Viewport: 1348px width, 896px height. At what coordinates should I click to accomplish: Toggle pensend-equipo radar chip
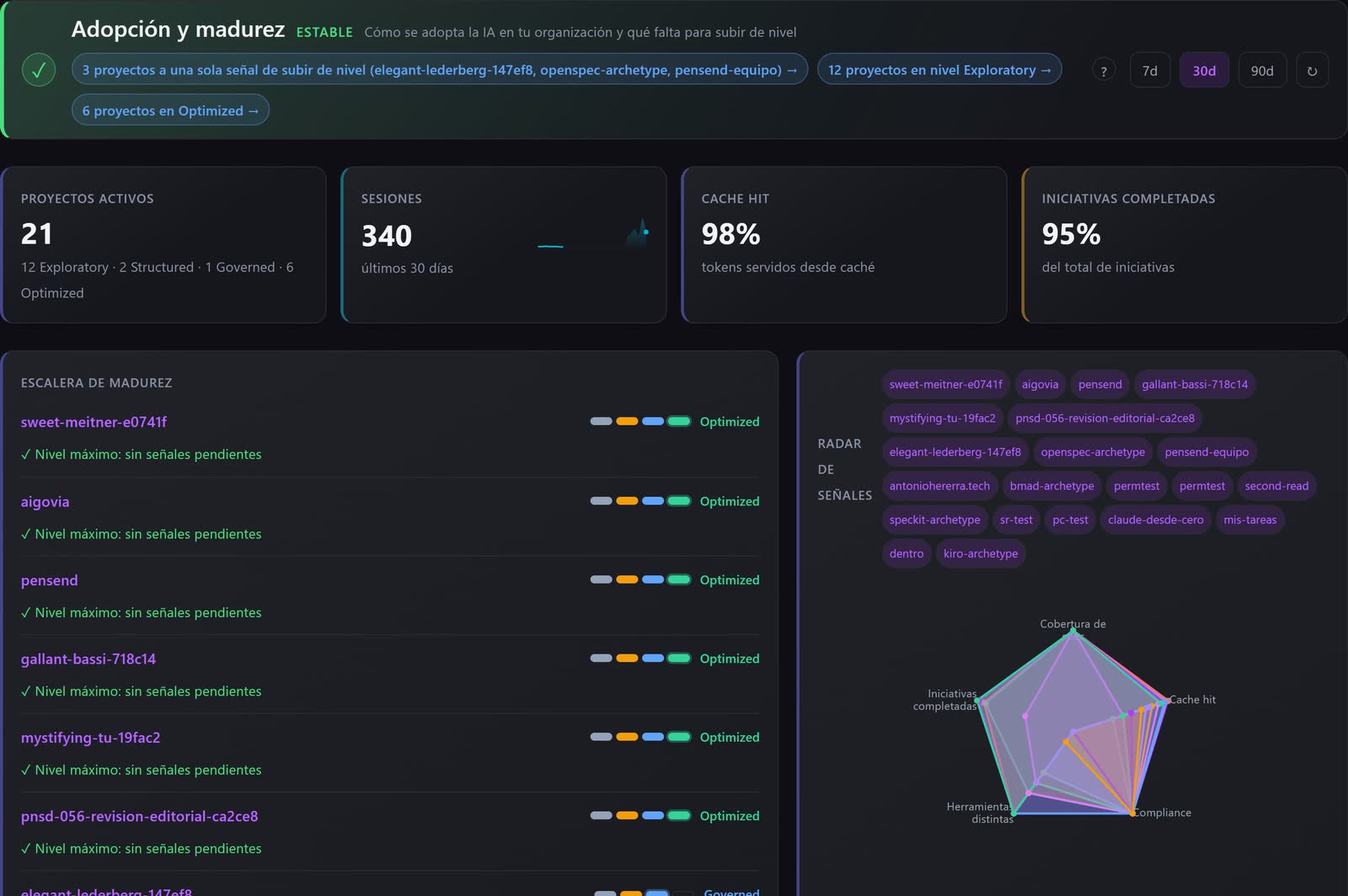pyautogui.click(x=1206, y=452)
